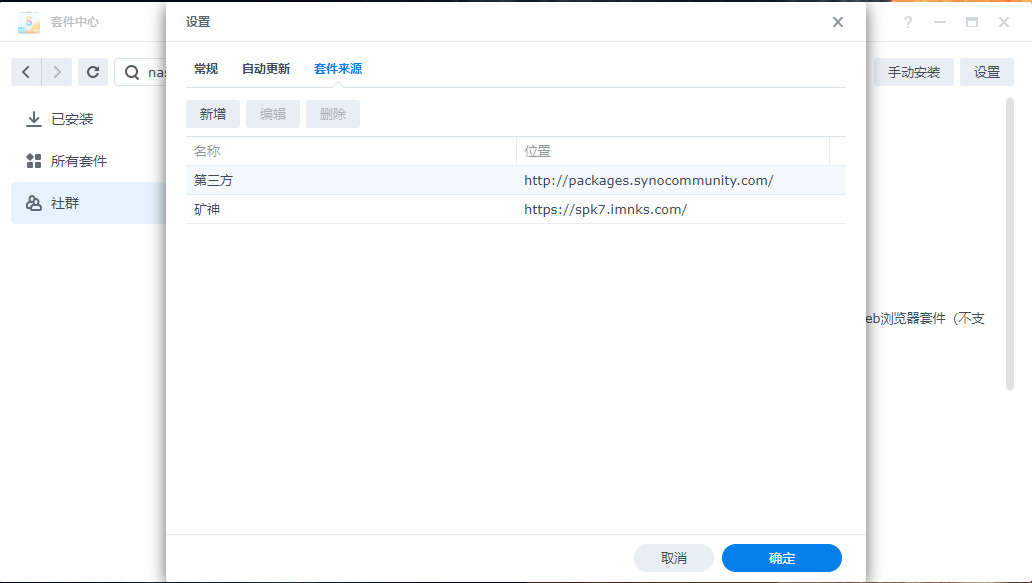The image size is (1032, 583).
Task: Sort by the 名称 column header
Action: pyautogui.click(x=350, y=151)
